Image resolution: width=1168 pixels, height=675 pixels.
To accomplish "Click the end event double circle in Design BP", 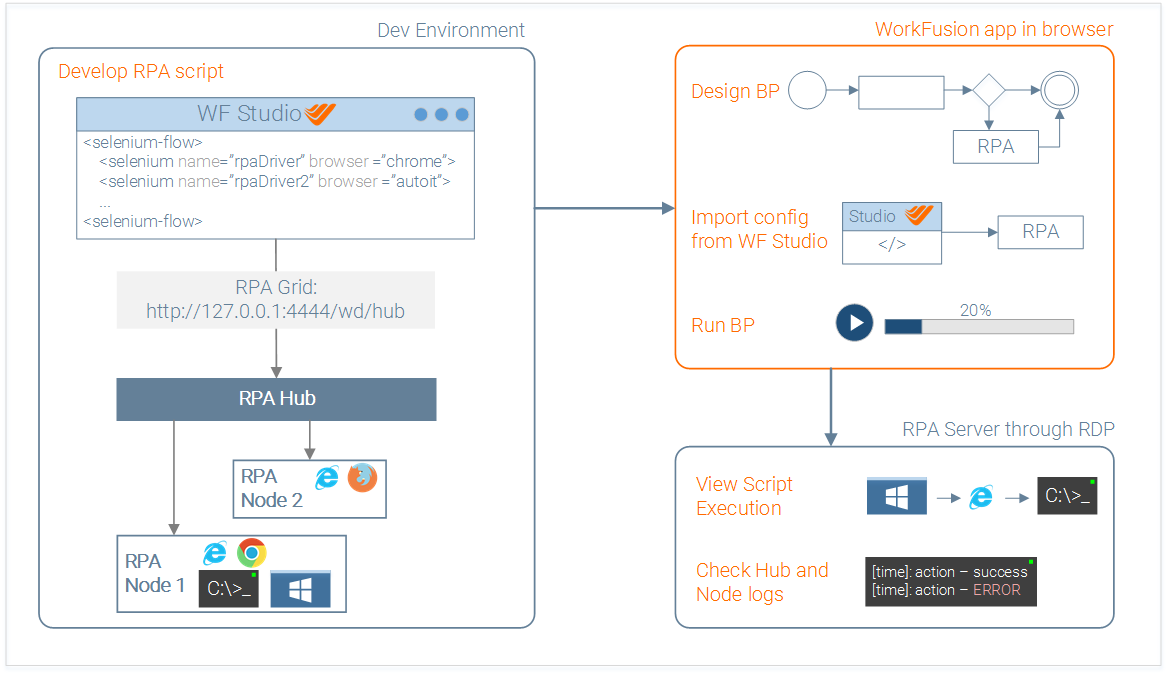I will pyautogui.click(x=1059, y=91).
